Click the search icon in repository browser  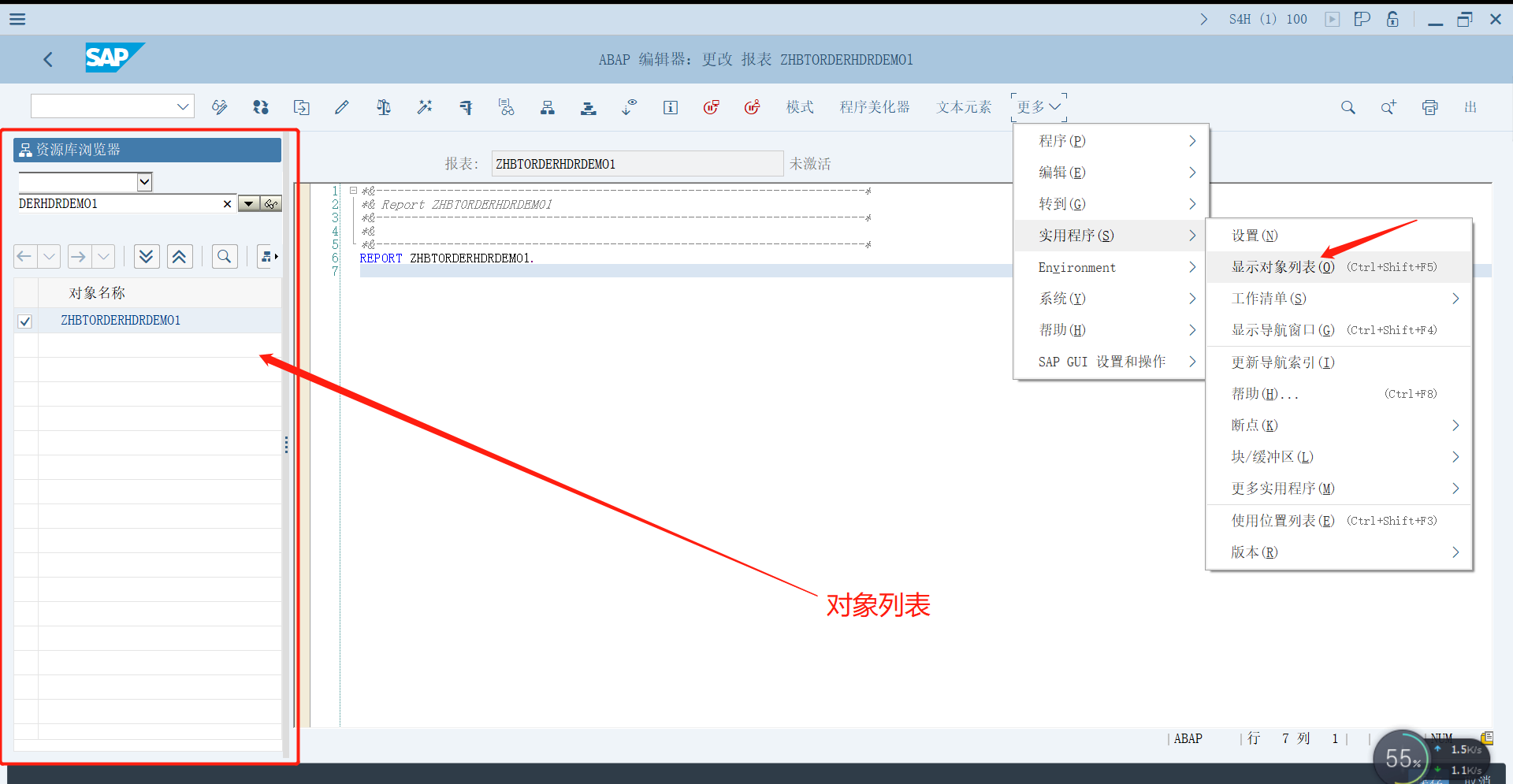coord(225,256)
